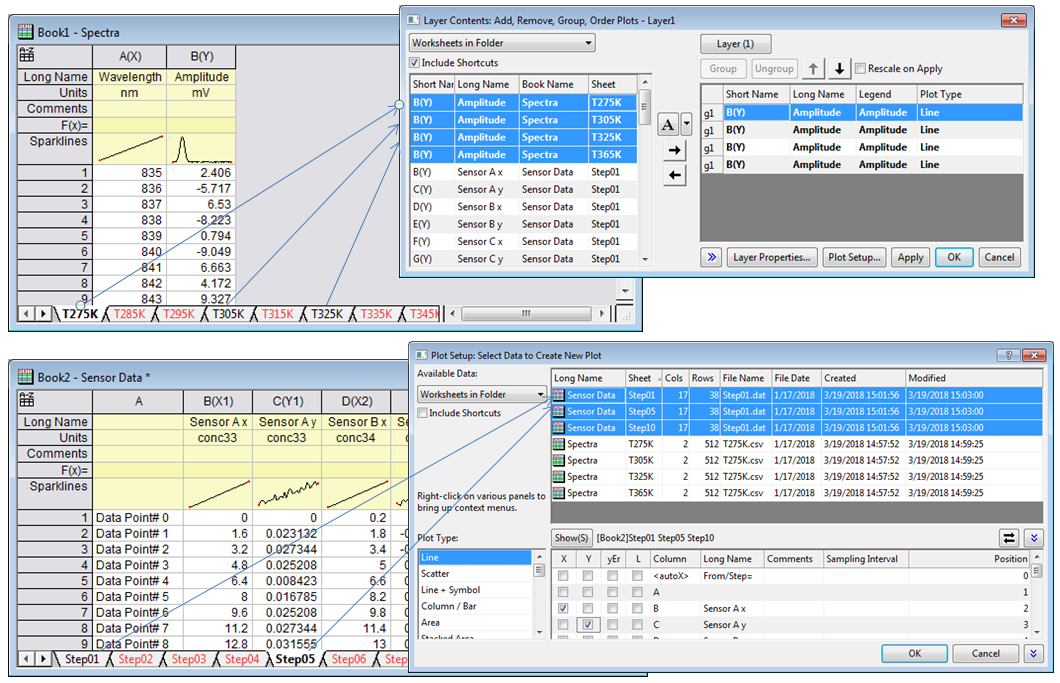Open Available Data dropdown in Plot Setup

482,395
